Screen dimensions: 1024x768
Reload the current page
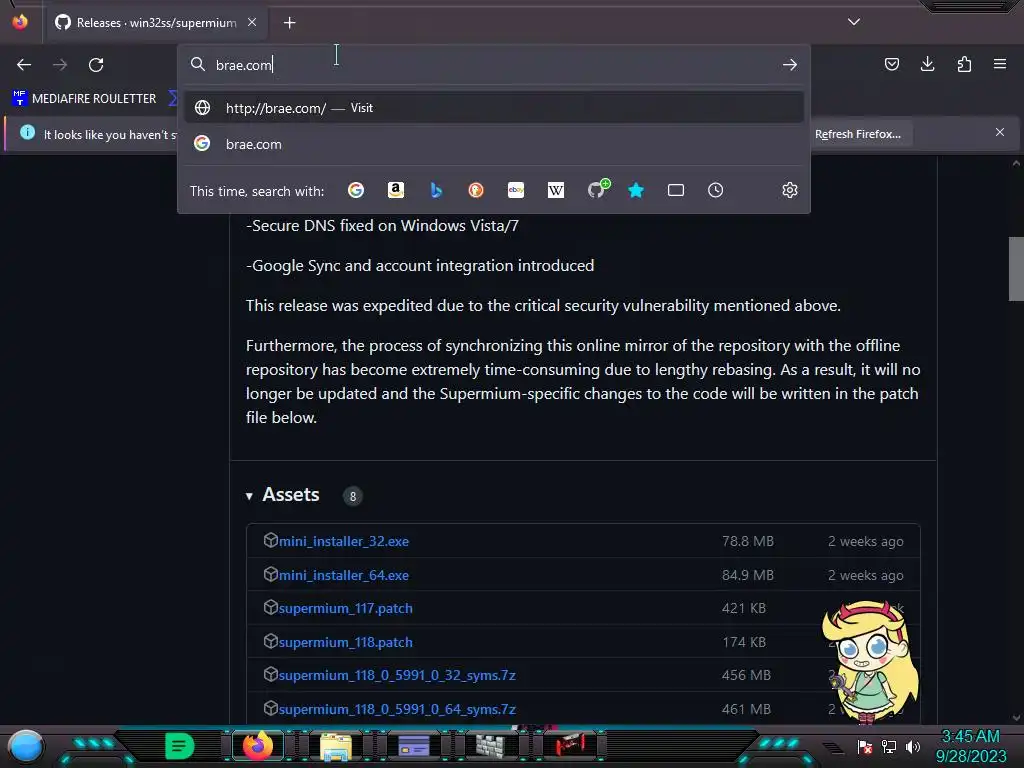tap(96, 65)
